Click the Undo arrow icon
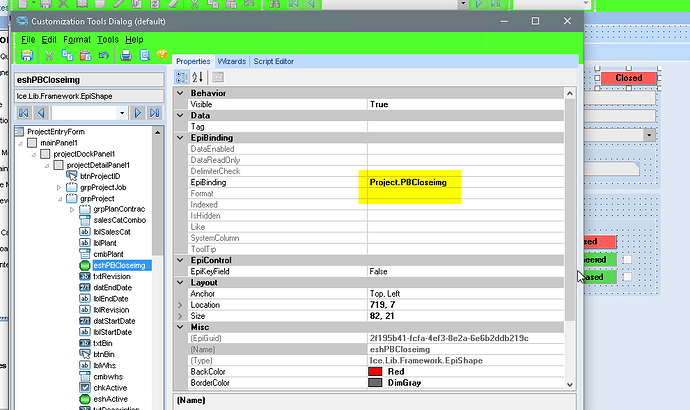Screen dimensions: 690x410 point(103,55)
